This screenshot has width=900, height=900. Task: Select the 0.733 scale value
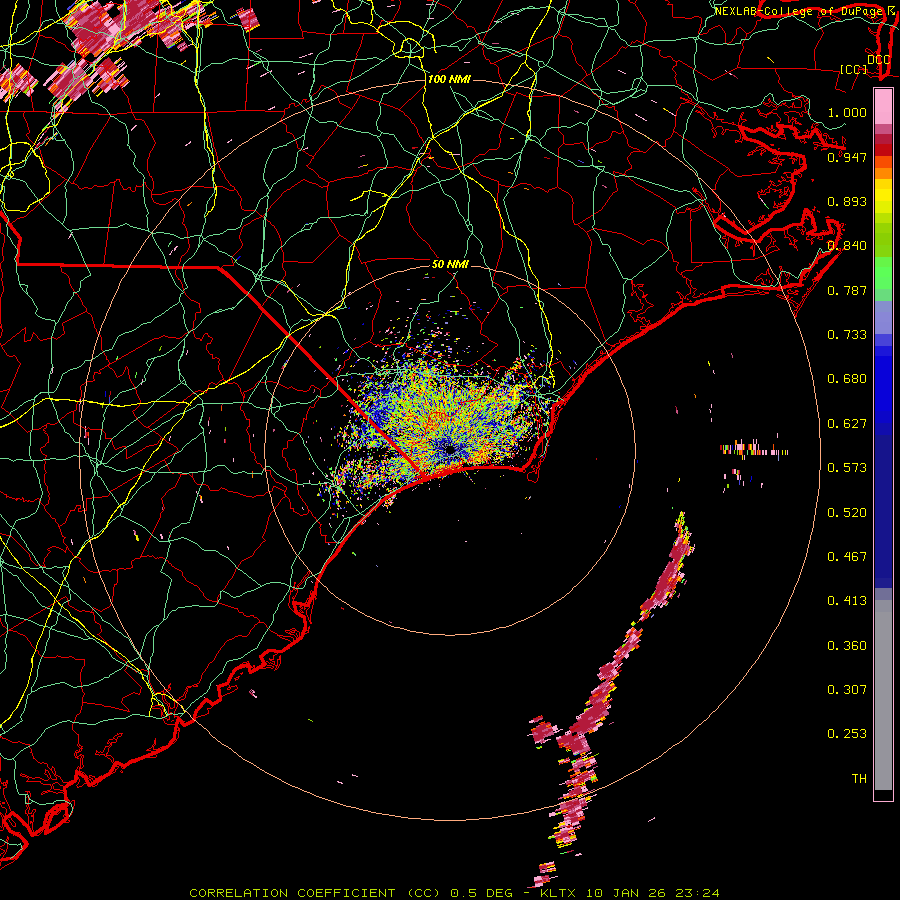point(847,335)
